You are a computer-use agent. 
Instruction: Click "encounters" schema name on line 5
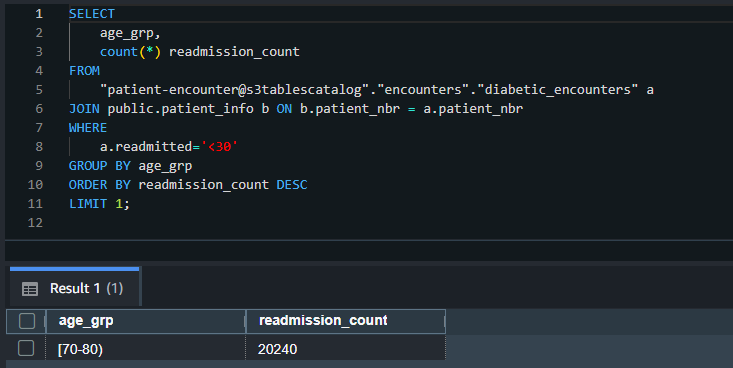pos(423,89)
